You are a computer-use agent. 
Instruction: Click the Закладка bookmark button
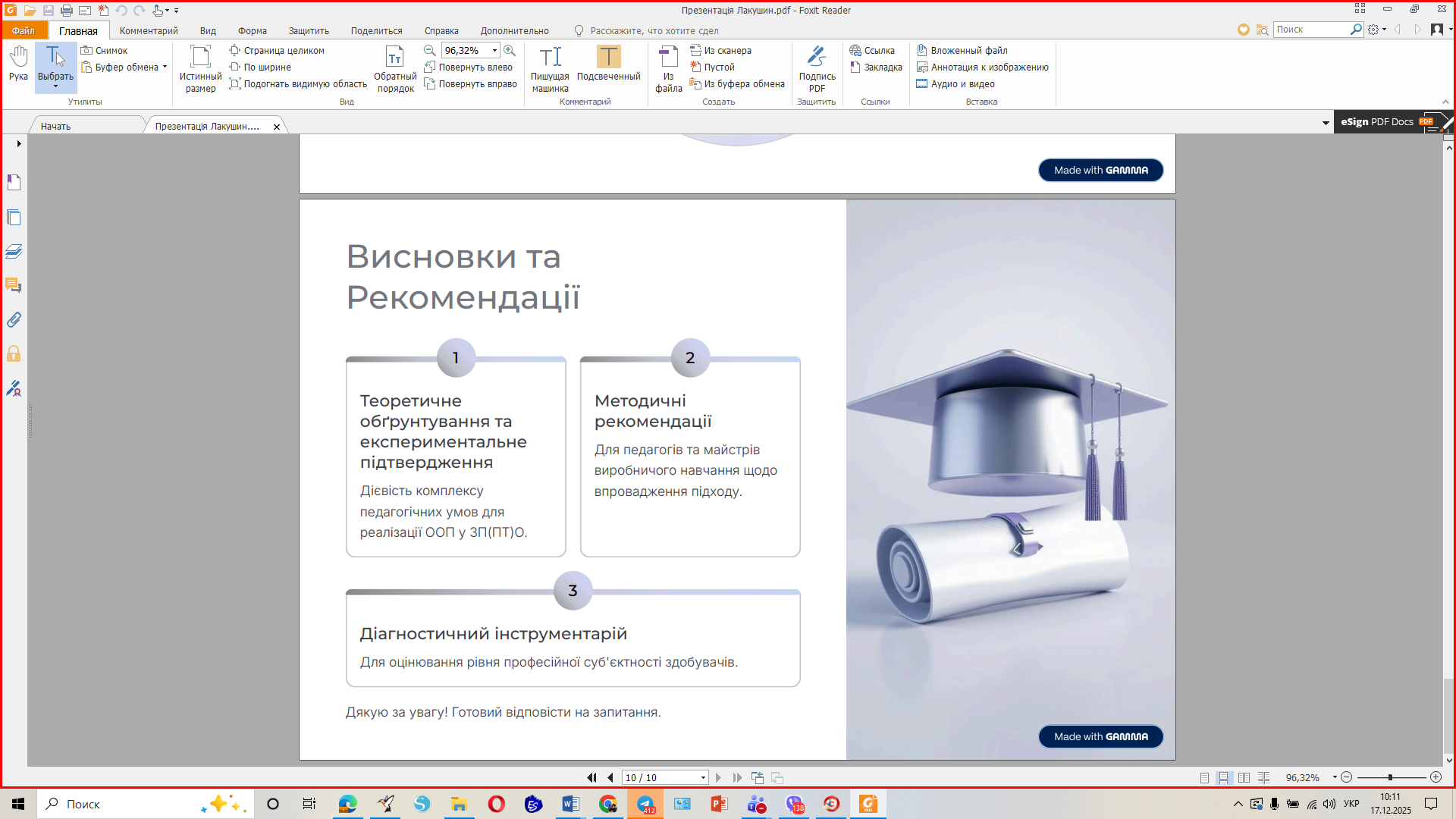(876, 67)
